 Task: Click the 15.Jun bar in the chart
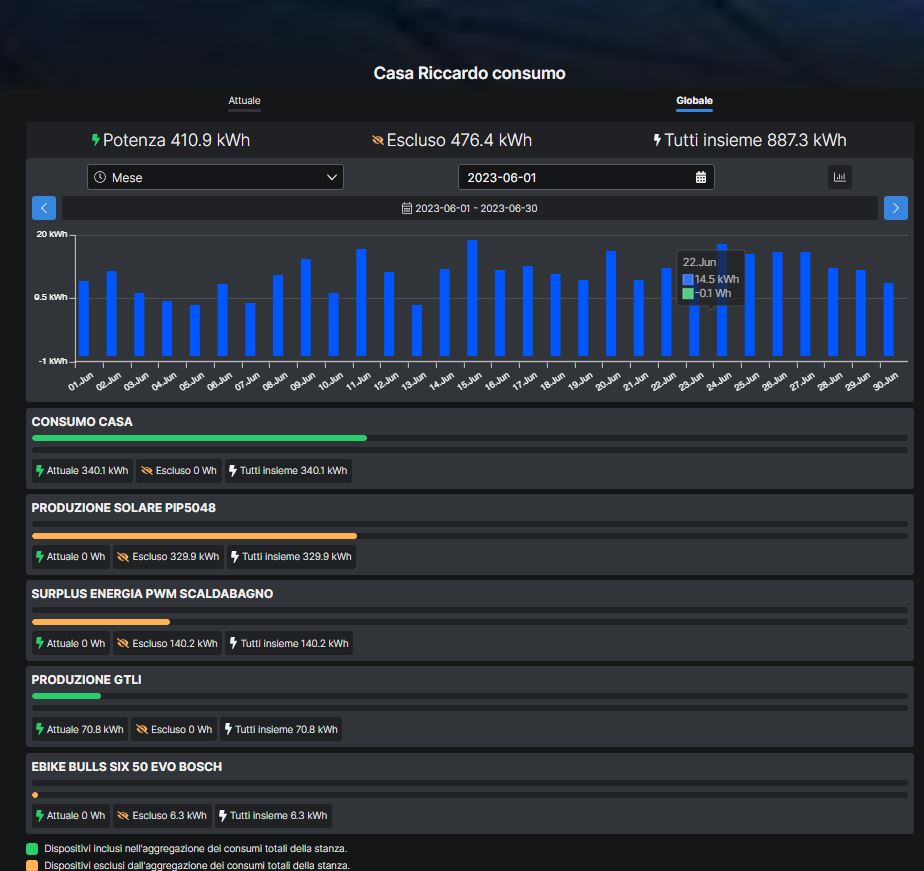point(472,298)
